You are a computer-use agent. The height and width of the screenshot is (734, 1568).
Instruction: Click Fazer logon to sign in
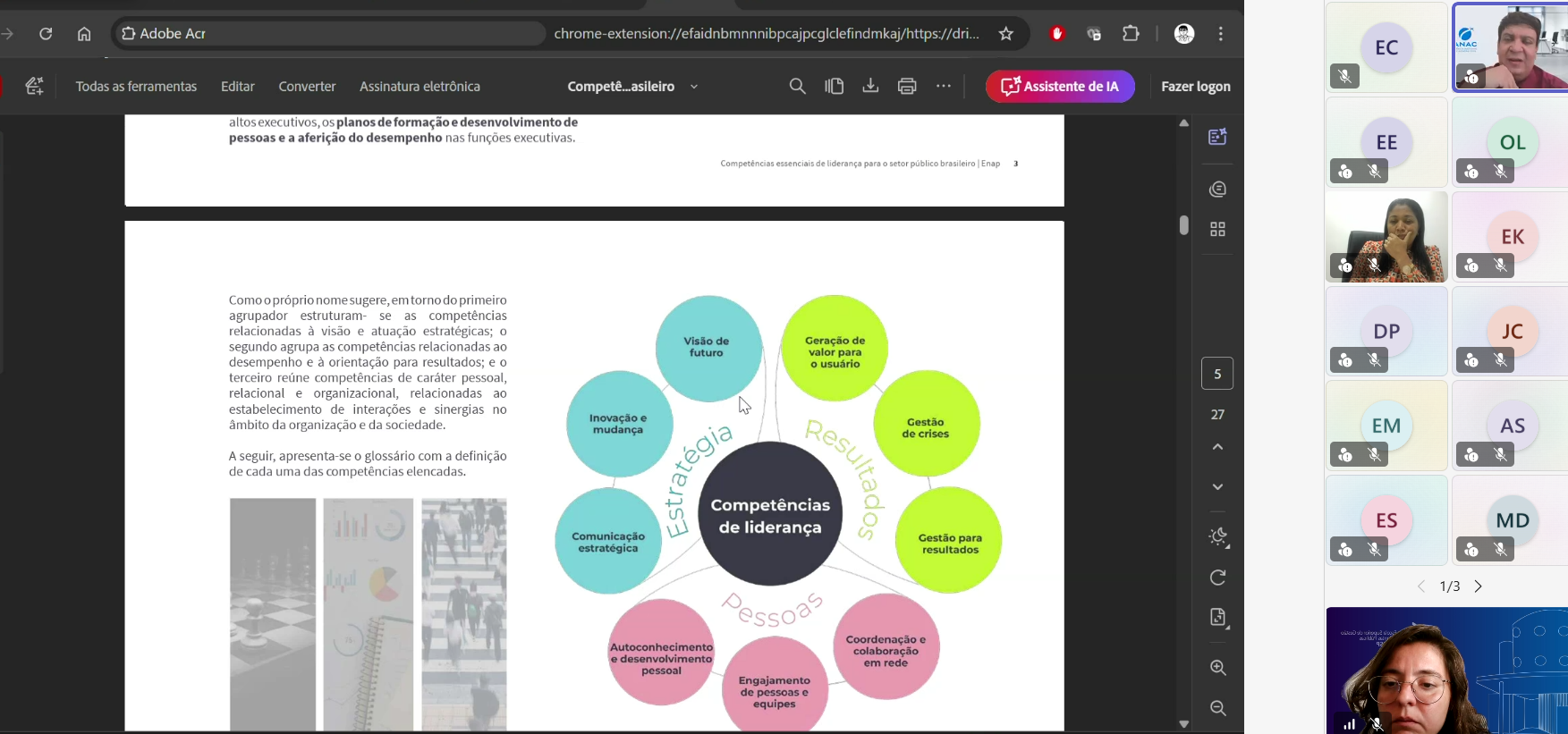(x=1195, y=87)
